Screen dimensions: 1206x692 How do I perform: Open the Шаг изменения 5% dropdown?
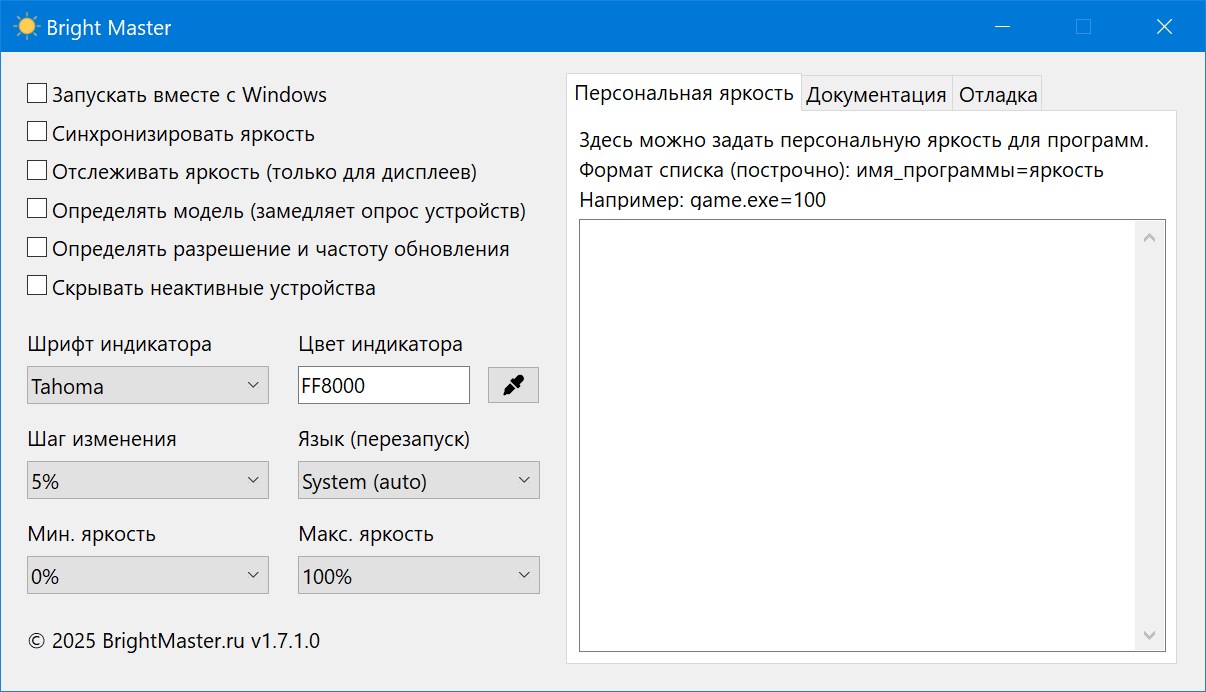(x=148, y=480)
